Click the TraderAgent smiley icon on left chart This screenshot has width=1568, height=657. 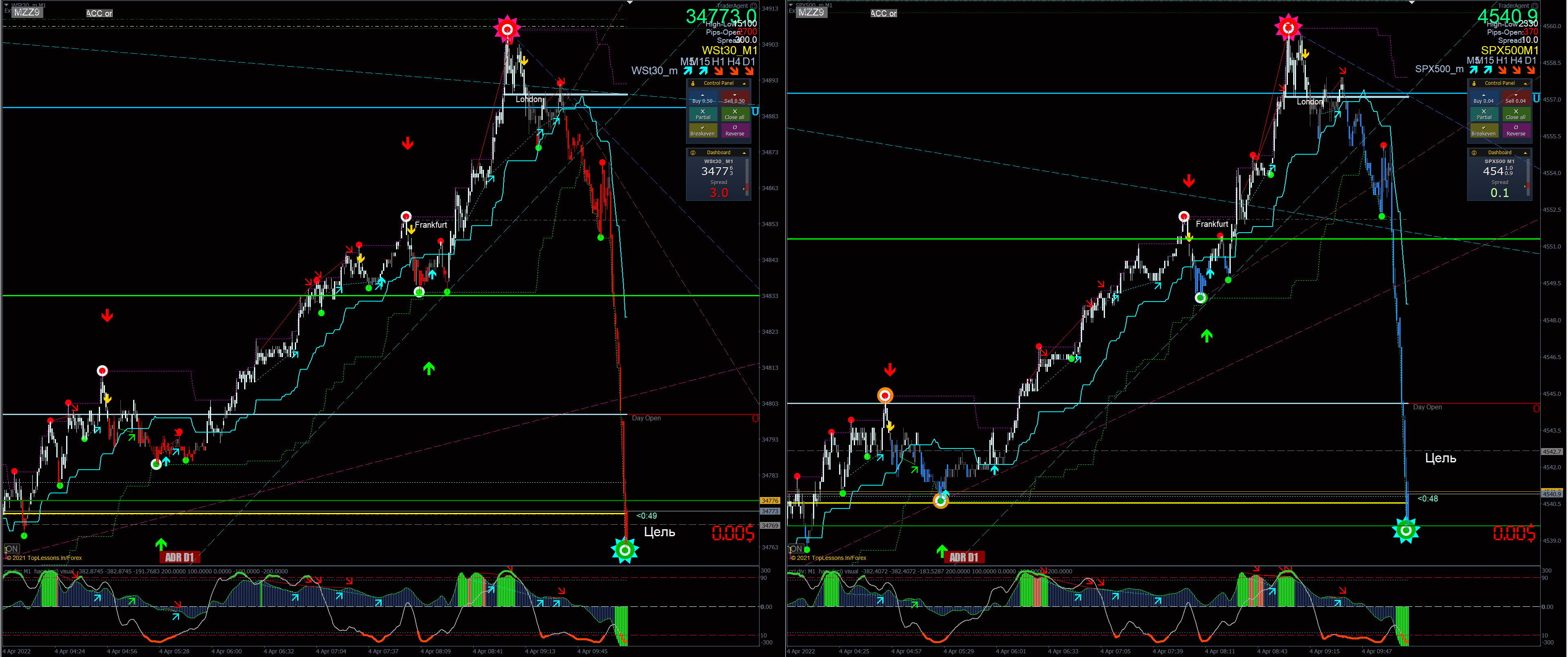(753, 5)
